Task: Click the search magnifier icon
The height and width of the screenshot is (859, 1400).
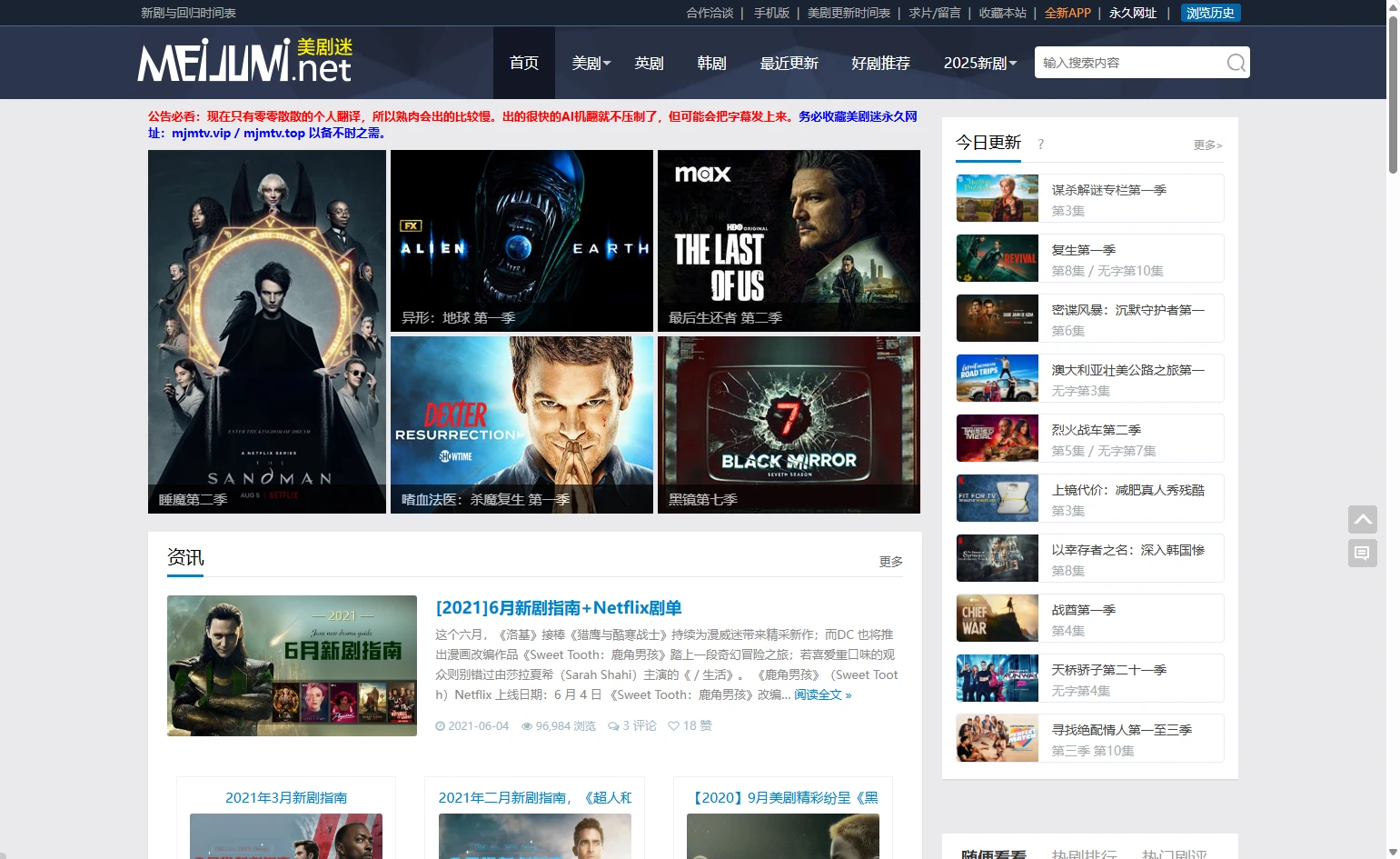Action: [1236, 63]
